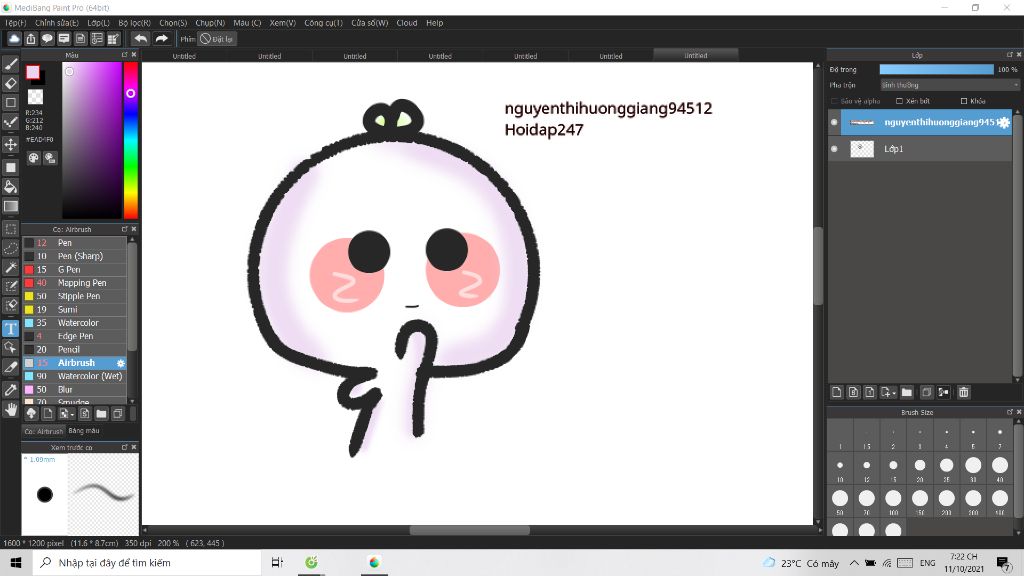Screen dimensions: 1024x576
Task: Open the color palette icon in Màu panel
Action: click(x=34, y=158)
